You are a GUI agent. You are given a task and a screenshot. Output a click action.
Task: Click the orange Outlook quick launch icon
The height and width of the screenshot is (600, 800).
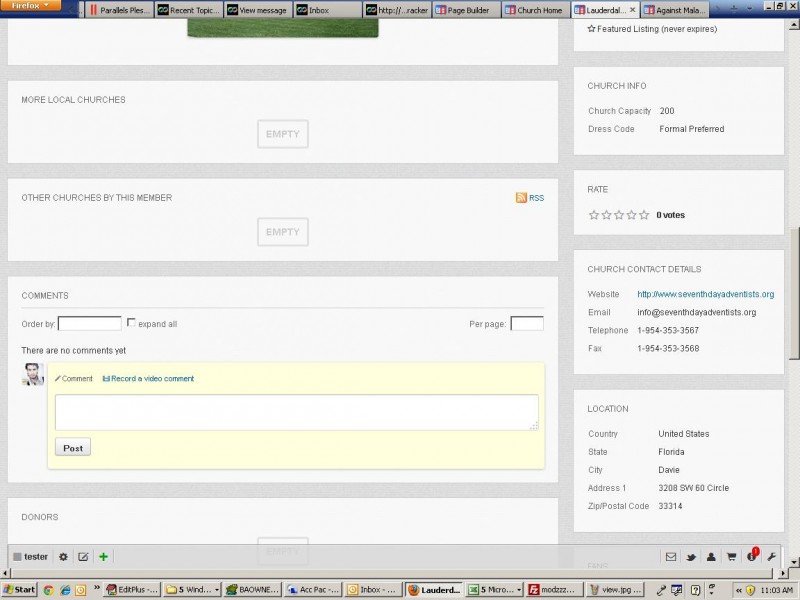[81, 590]
